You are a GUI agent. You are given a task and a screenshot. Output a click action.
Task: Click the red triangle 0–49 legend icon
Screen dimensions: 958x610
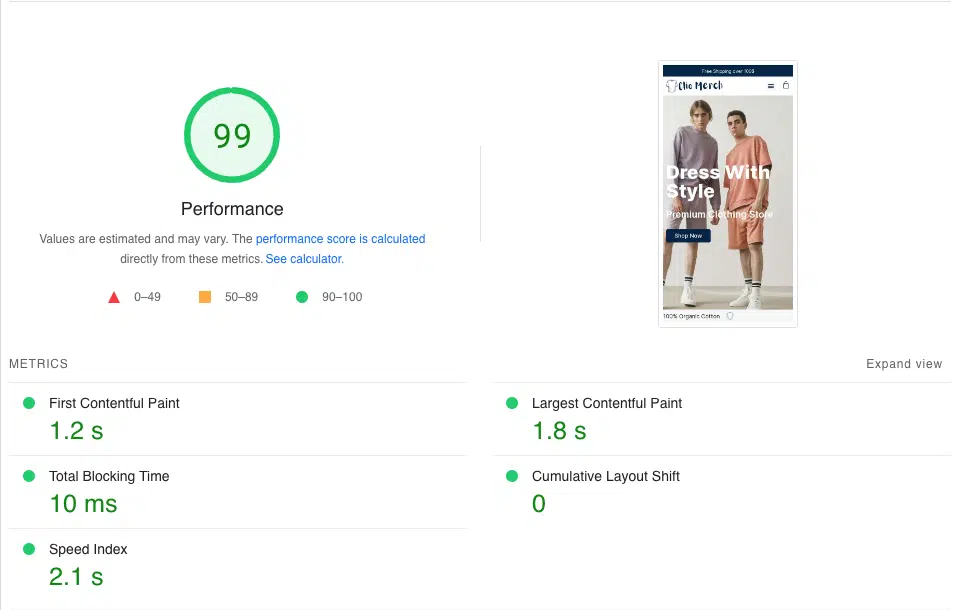tap(114, 297)
